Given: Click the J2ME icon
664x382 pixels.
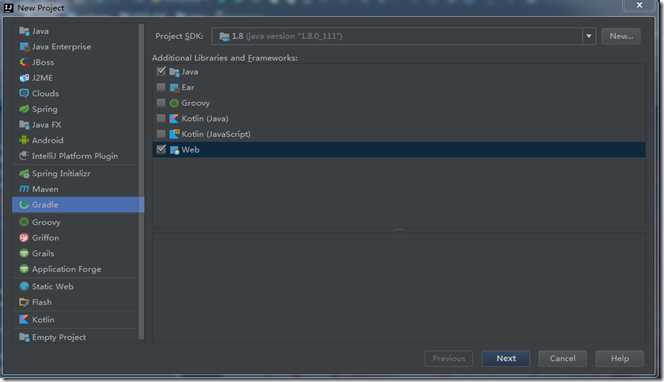Looking at the screenshot, I should click(24, 78).
